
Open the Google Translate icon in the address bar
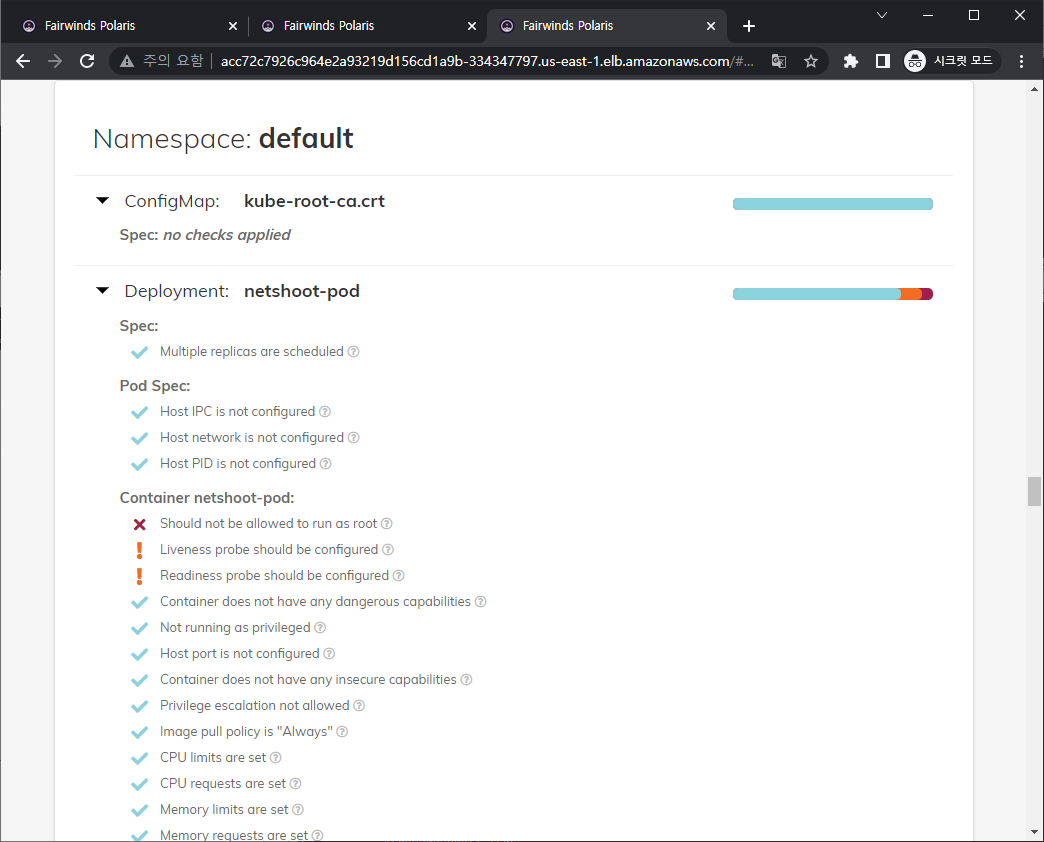[x=779, y=61]
